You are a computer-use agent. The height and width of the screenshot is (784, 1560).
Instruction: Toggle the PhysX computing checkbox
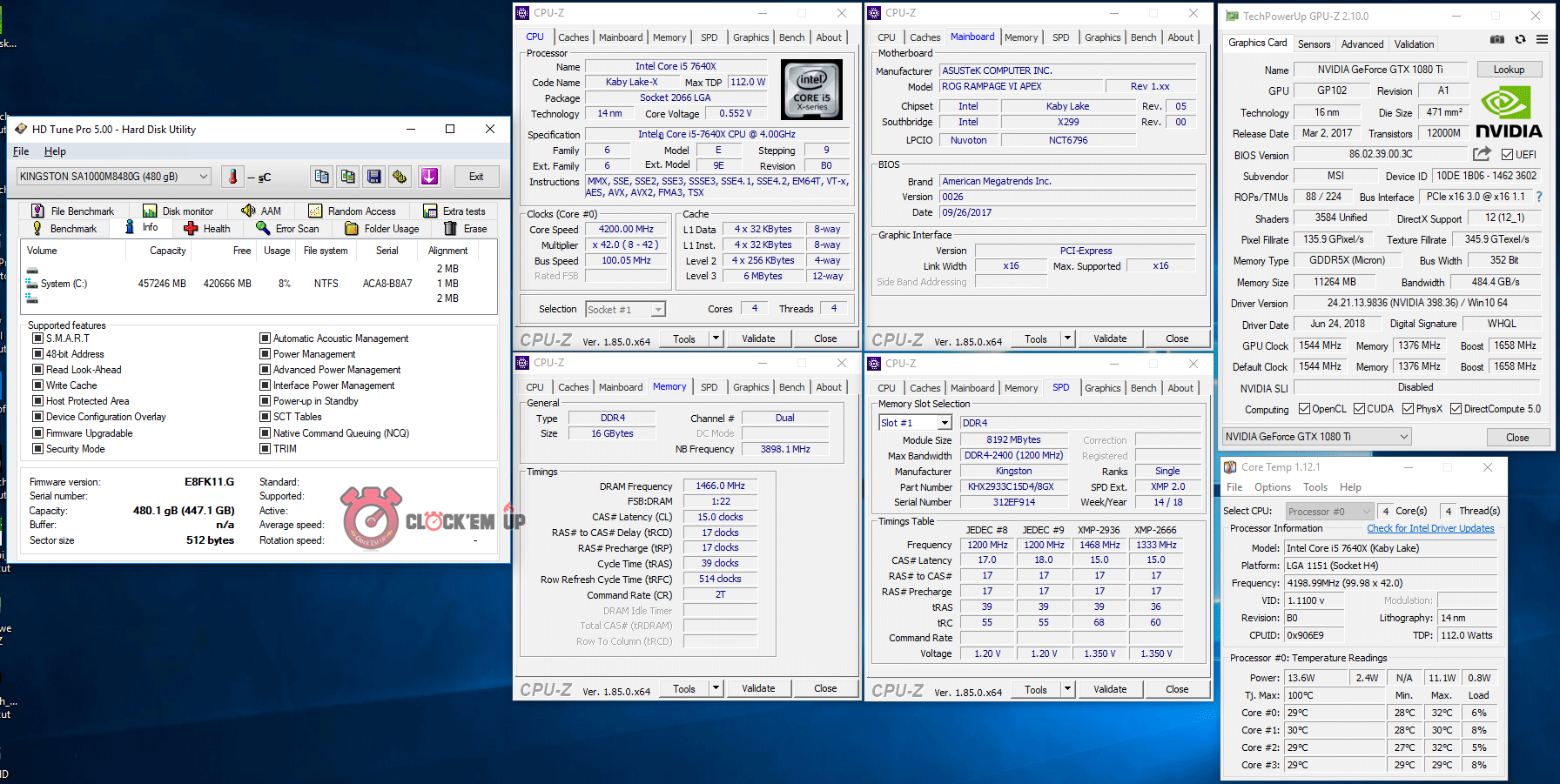pos(1408,409)
